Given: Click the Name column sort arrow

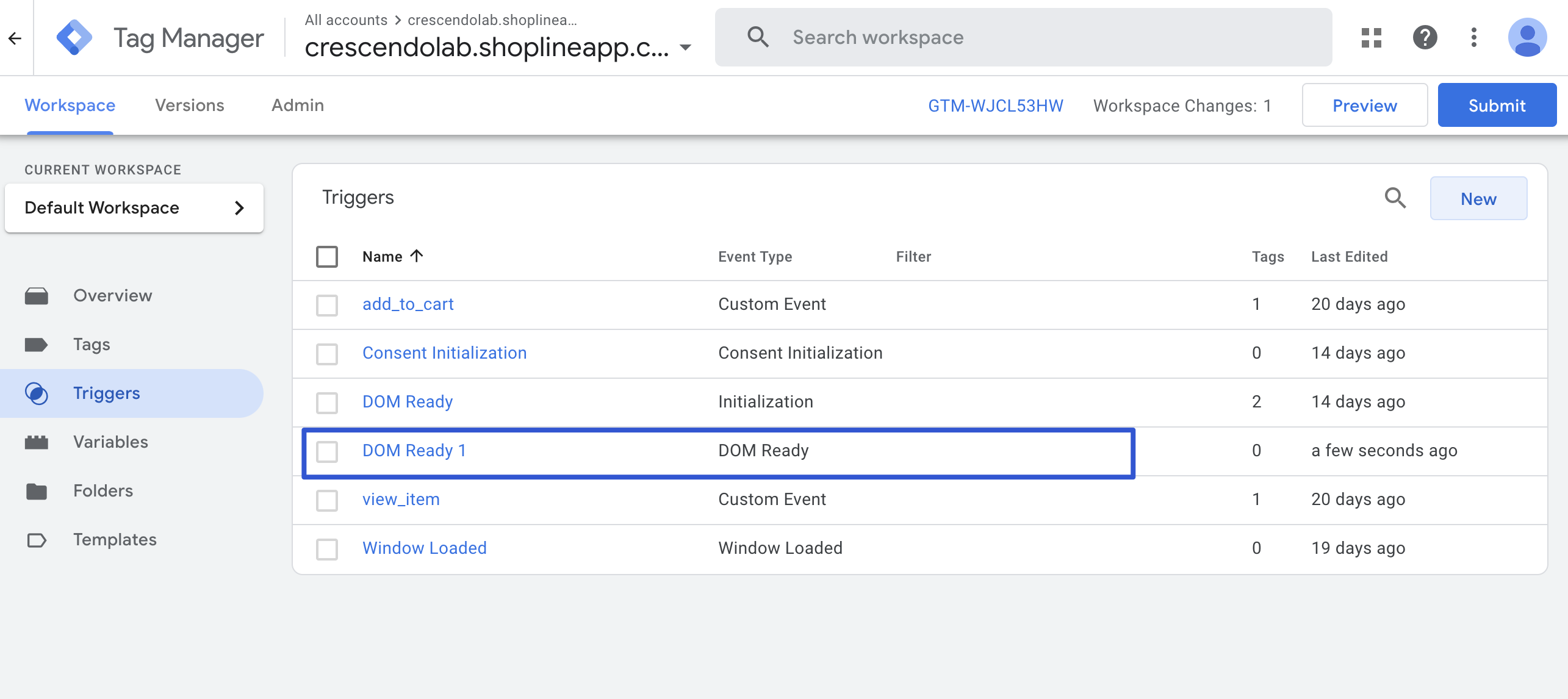Looking at the screenshot, I should (x=417, y=256).
